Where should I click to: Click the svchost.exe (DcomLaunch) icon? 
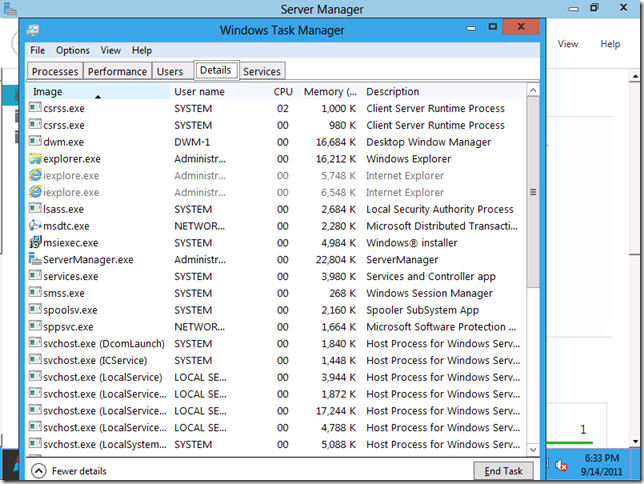click(35, 343)
